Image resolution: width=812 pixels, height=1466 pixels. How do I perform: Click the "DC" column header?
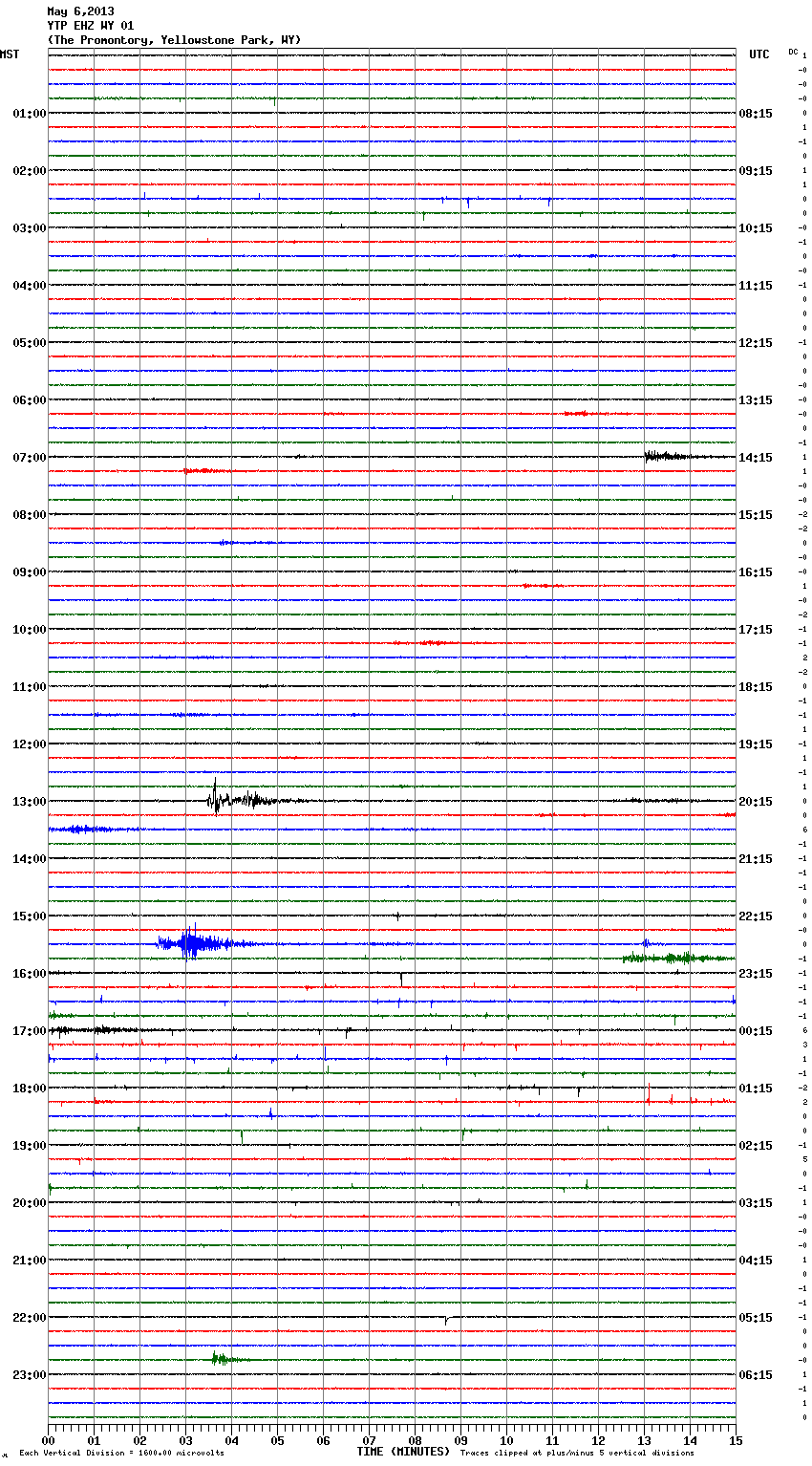tap(793, 52)
